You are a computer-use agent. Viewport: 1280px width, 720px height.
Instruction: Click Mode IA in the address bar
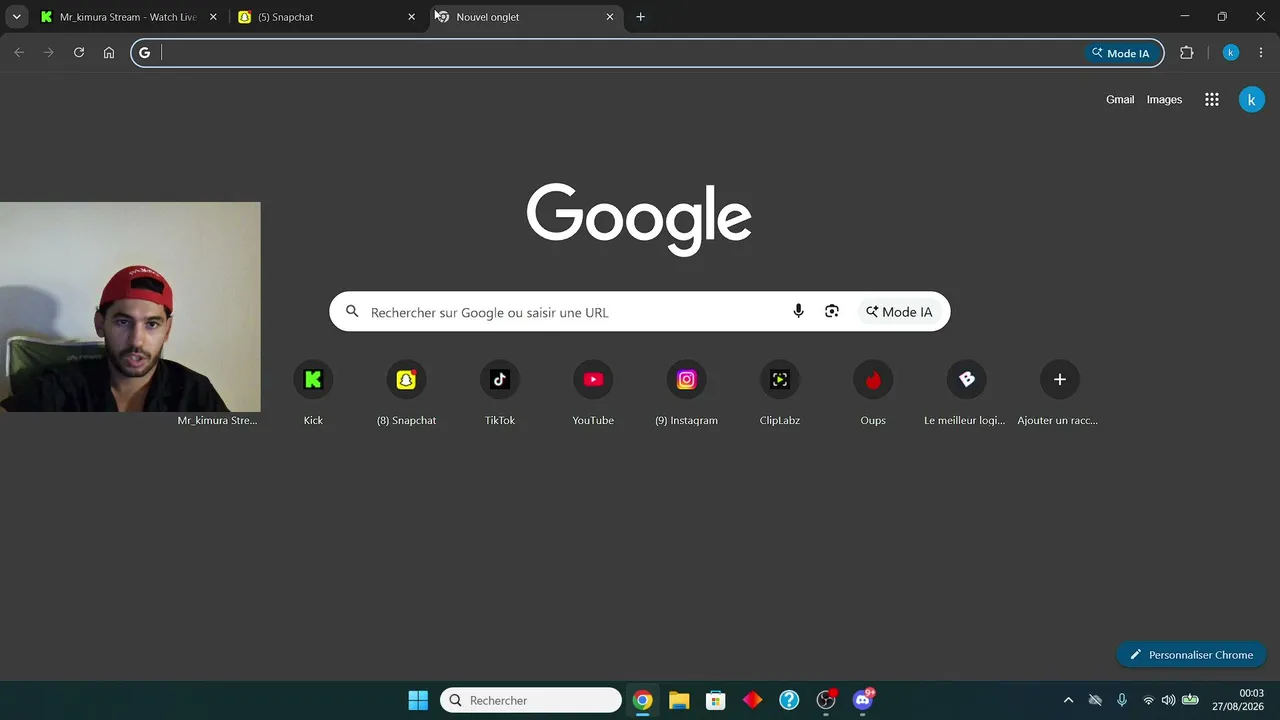click(1121, 53)
